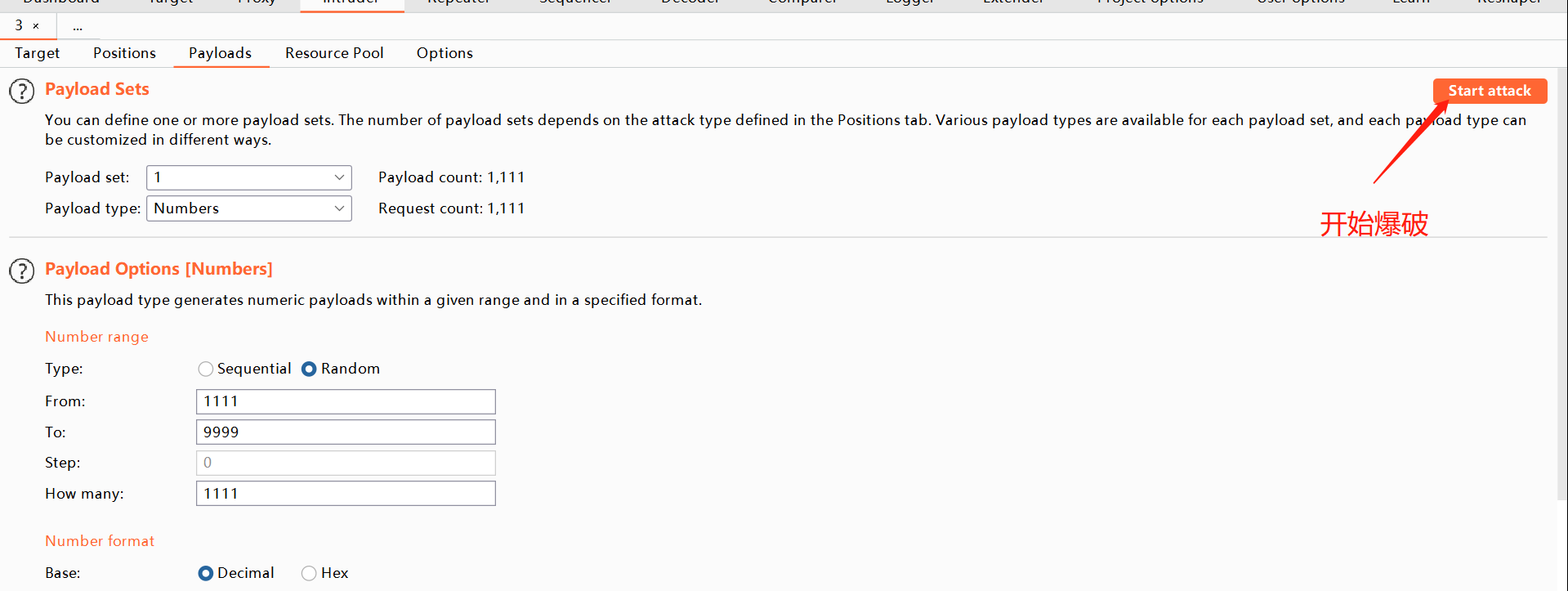Switch to the Positions tab

click(x=124, y=53)
